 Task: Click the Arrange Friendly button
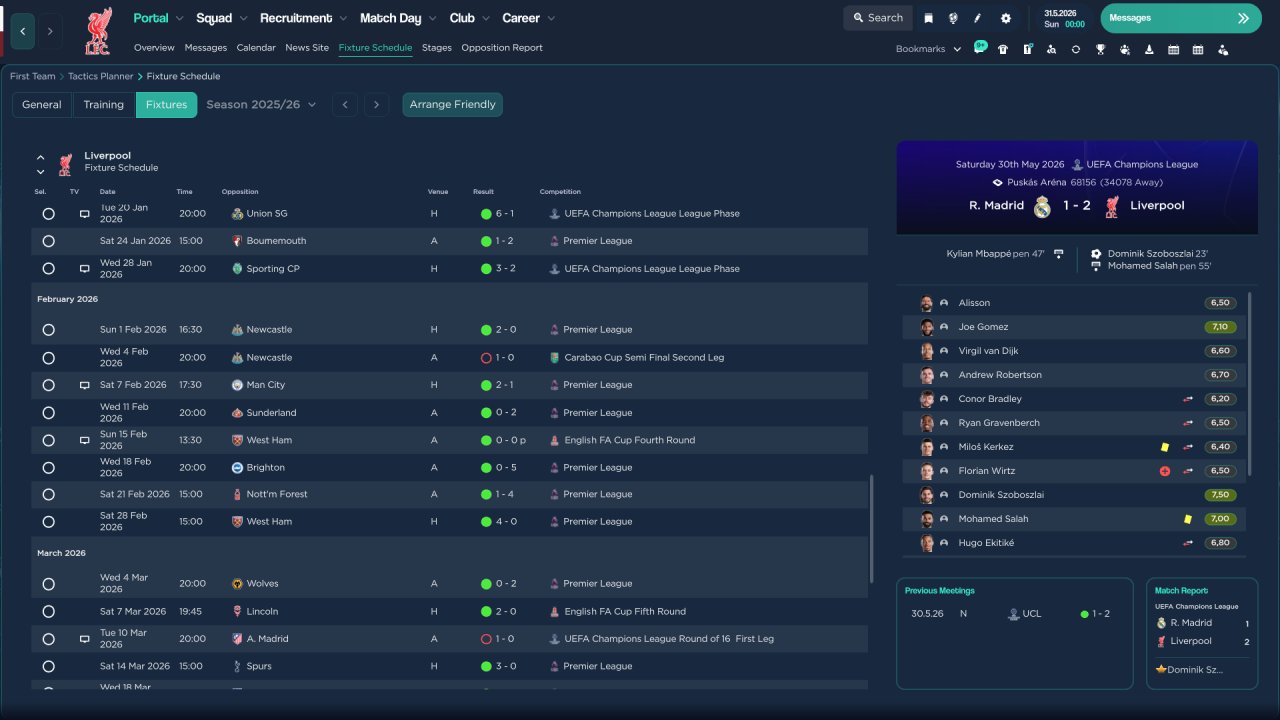(x=453, y=105)
